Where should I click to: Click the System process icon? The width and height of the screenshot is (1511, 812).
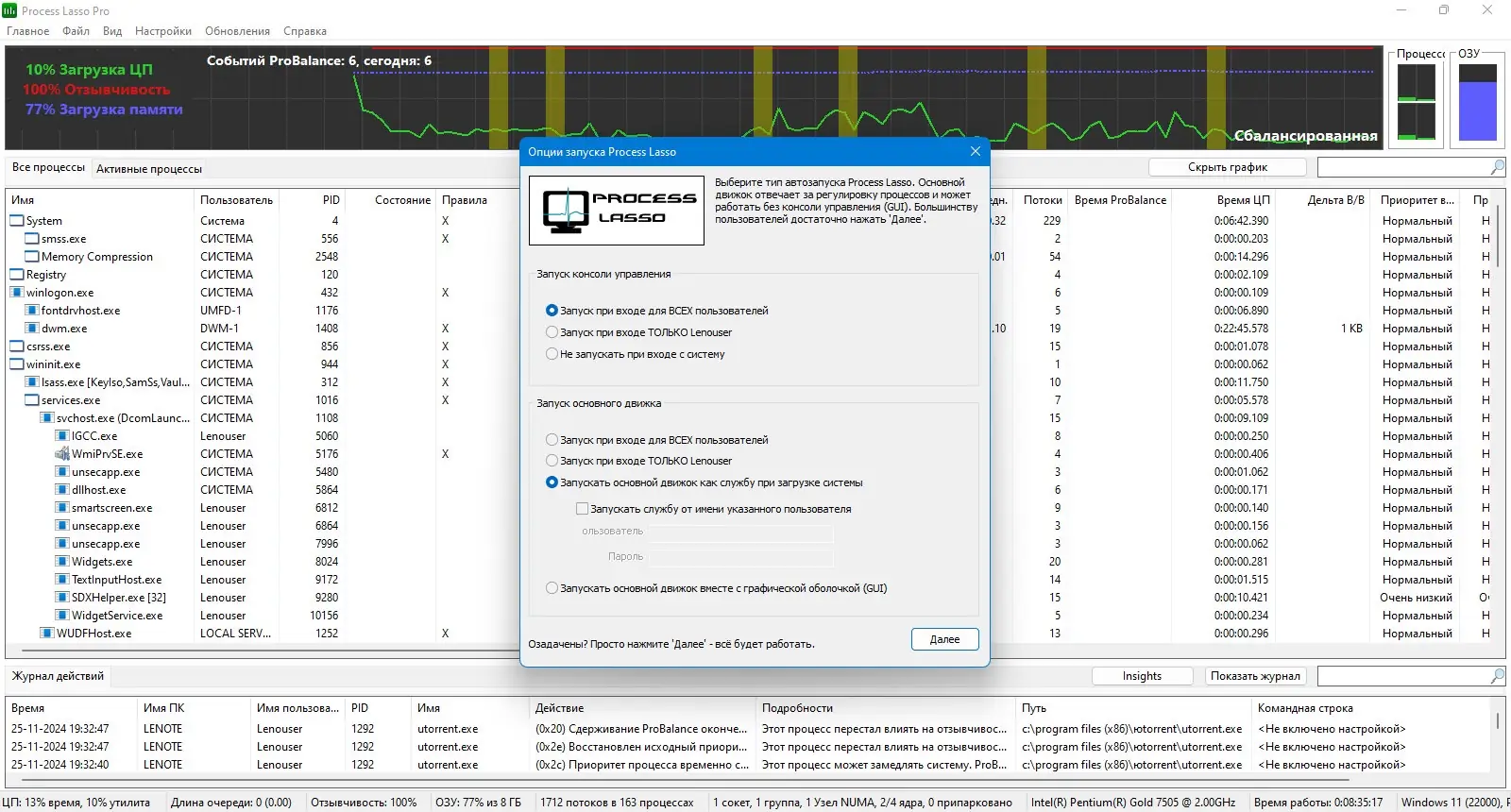click(17, 221)
